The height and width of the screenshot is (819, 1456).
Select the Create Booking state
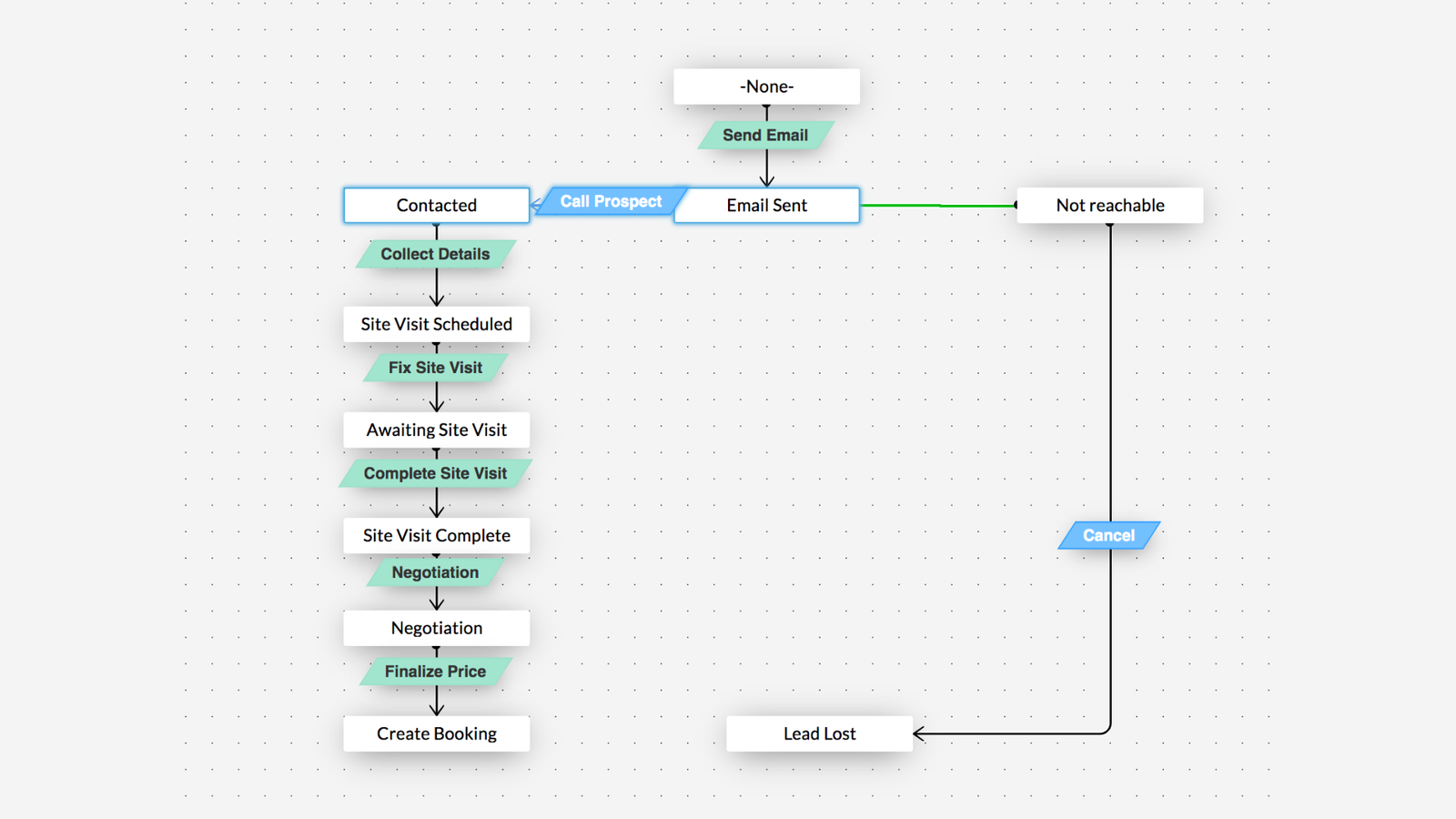point(437,733)
